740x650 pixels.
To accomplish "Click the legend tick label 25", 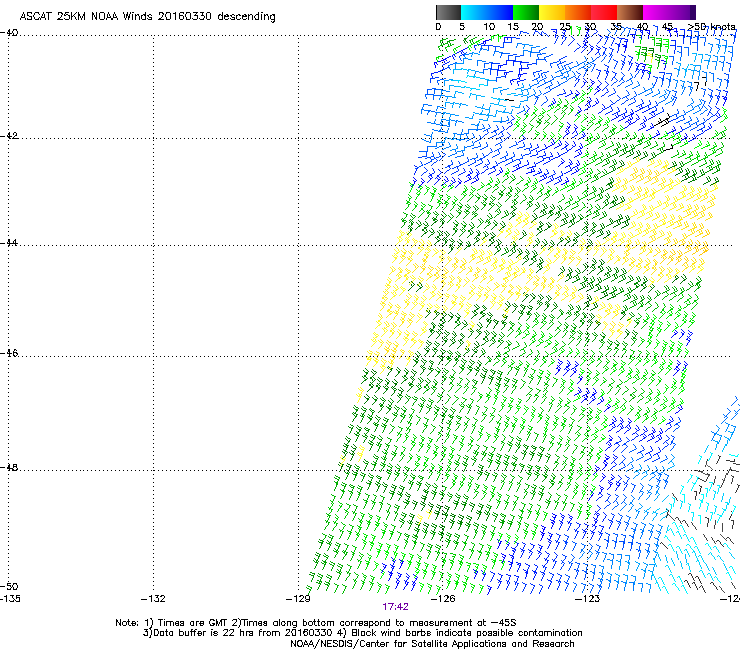I will 565,27.
